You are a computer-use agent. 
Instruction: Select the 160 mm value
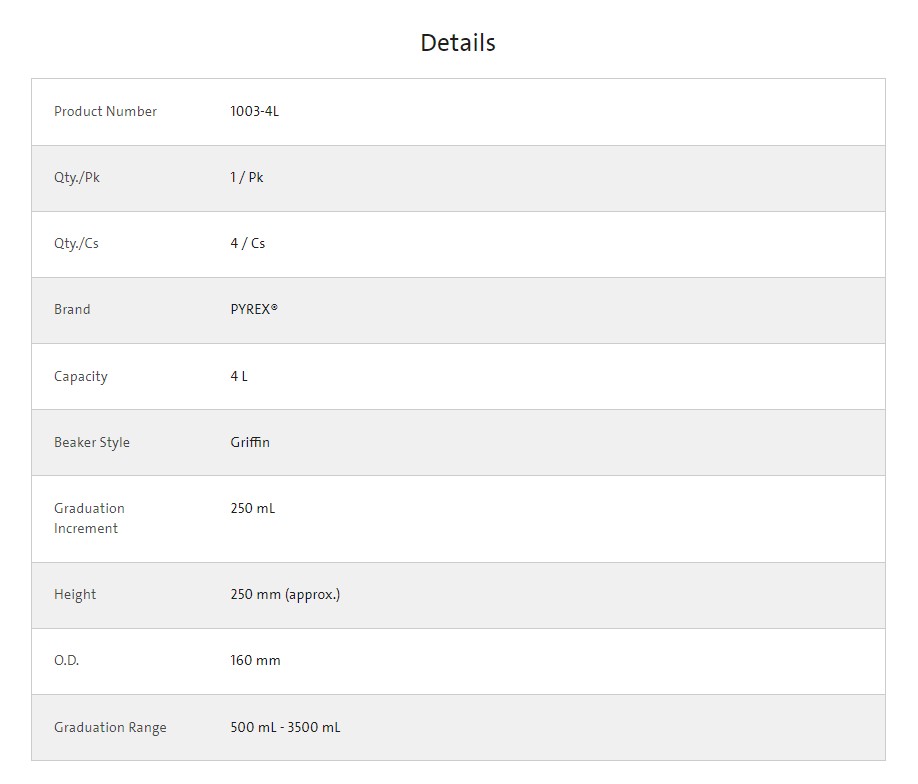tap(255, 661)
